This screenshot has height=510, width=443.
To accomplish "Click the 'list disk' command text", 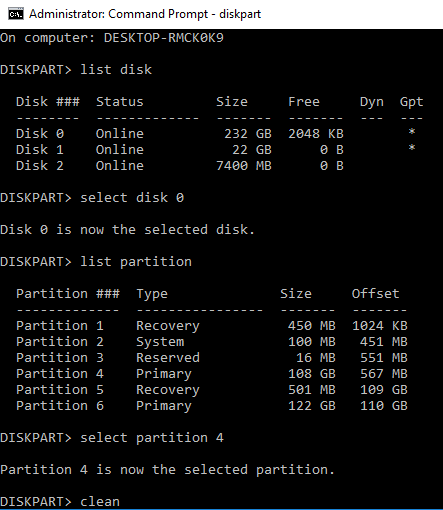I will (x=116, y=70).
